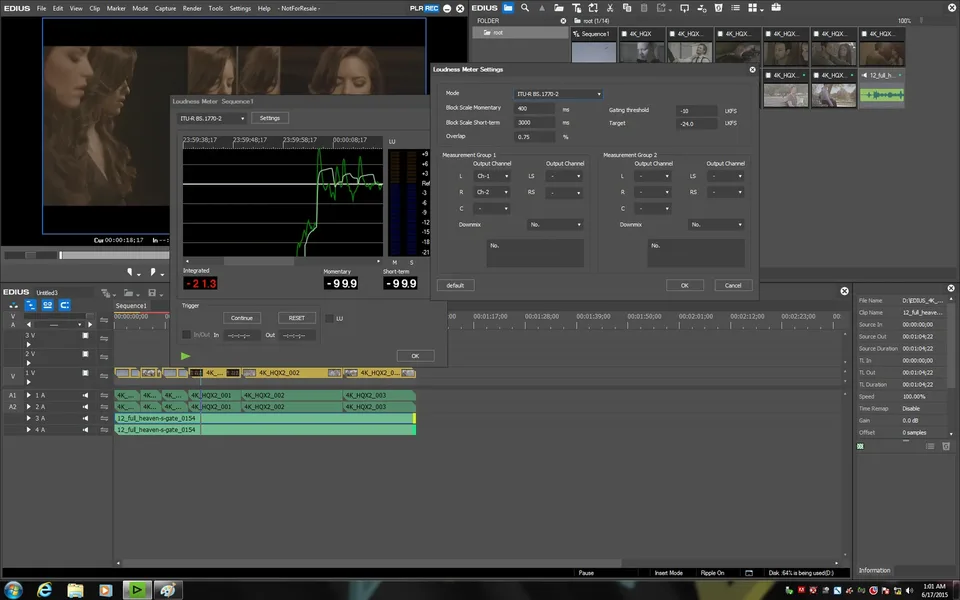Click the default button in Loudness Meter Settings
The height and width of the screenshot is (600, 960).
[455, 285]
